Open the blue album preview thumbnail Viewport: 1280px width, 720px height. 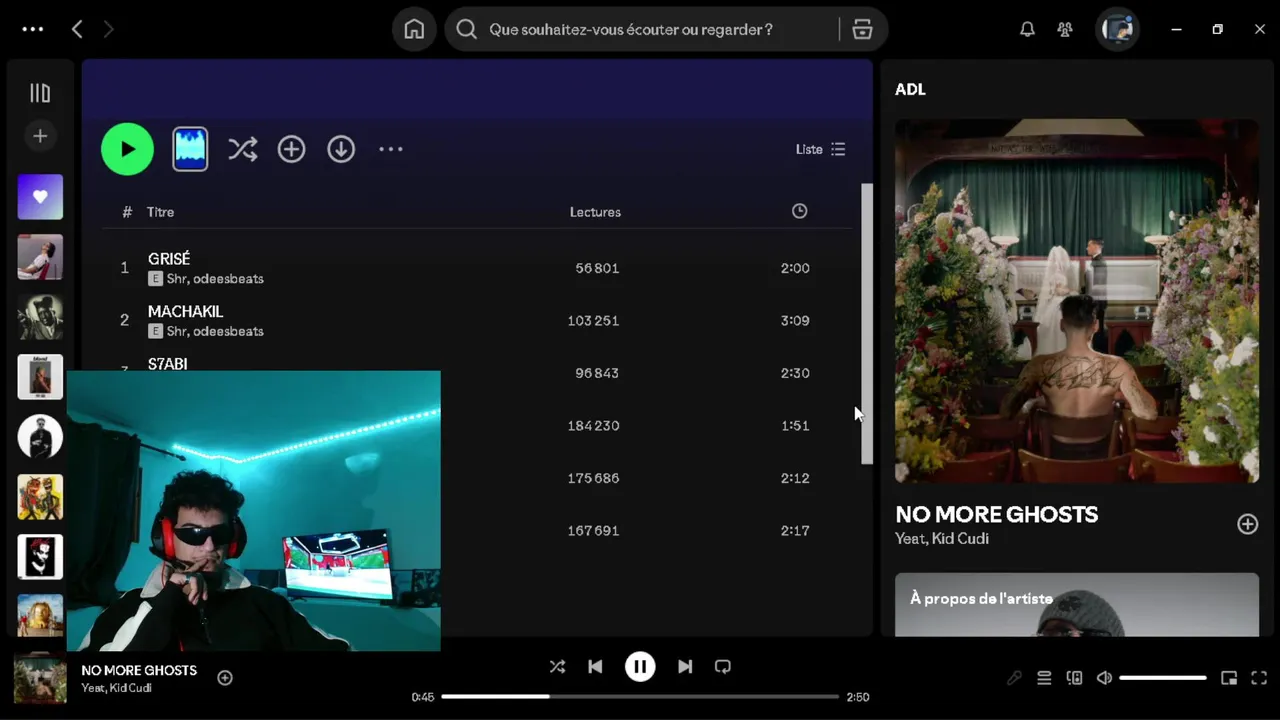pyautogui.click(x=190, y=149)
